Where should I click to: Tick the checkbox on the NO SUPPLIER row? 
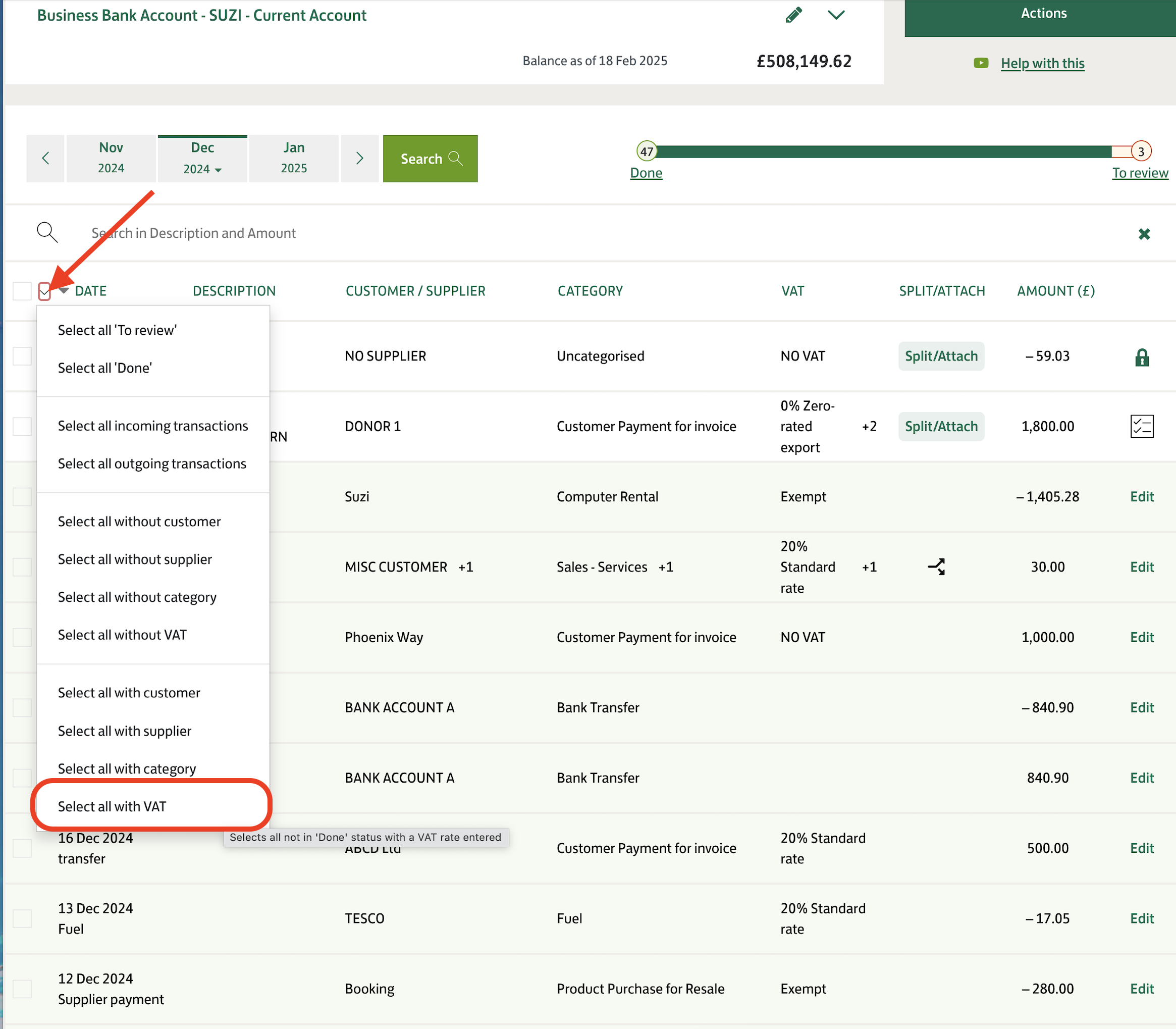pos(22,356)
